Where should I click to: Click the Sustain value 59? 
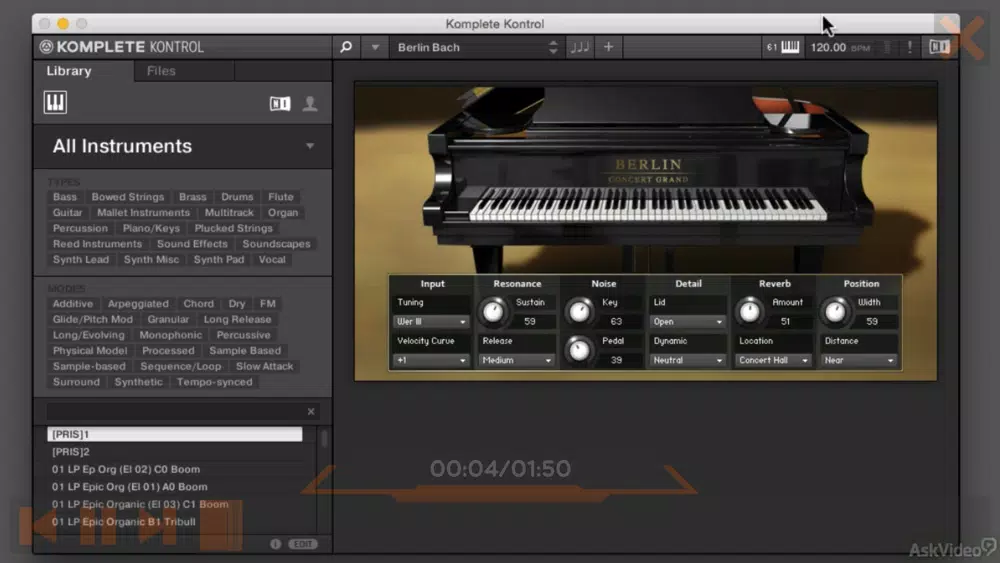tap(530, 322)
